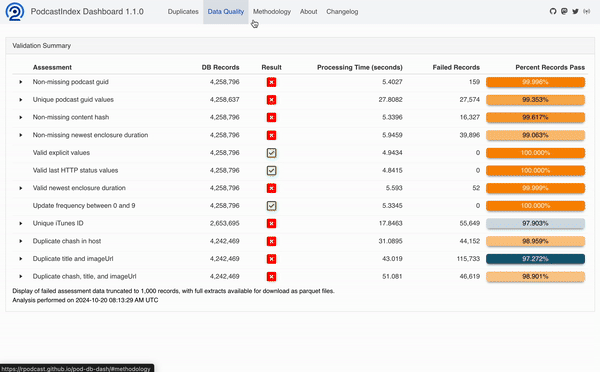Screen dimensions: 600x372
Task: Click the 99.996% pass bar
Action: click(x=535, y=82)
